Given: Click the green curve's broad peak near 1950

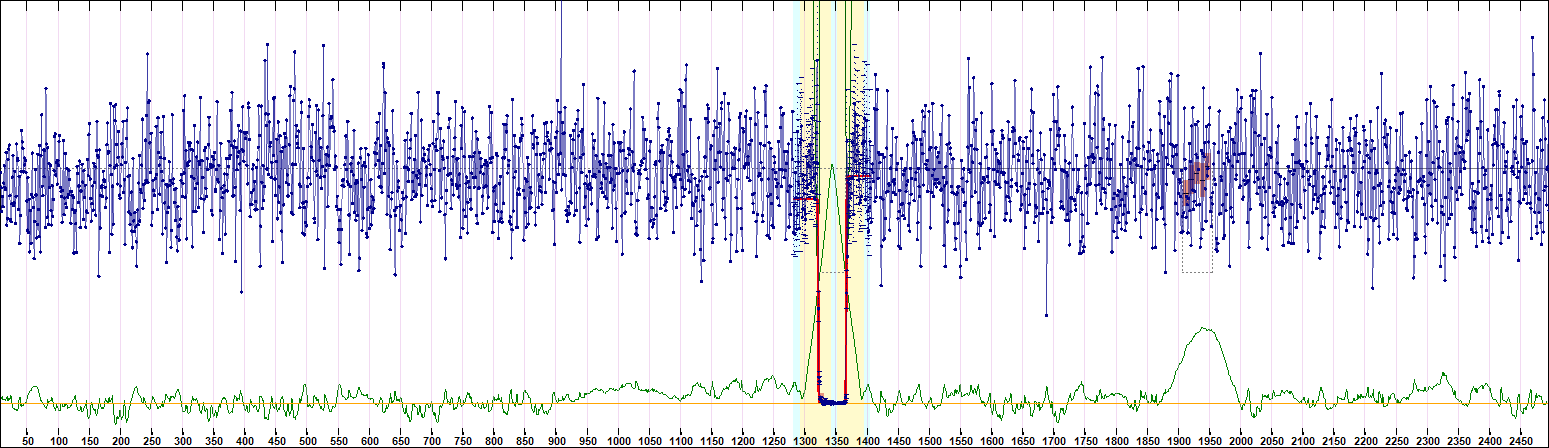Looking at the screenshot, I should [x=1205, y=328].
